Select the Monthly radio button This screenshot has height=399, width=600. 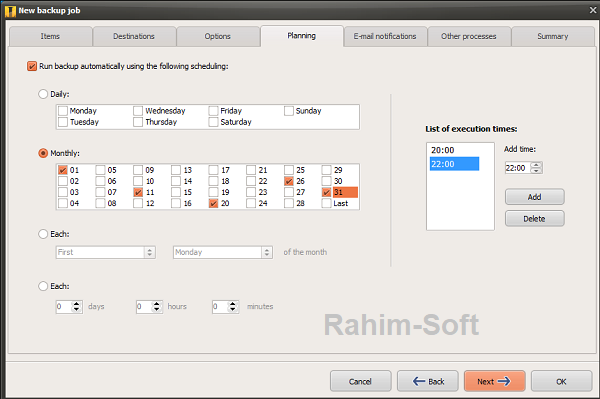tap(43, 153)
